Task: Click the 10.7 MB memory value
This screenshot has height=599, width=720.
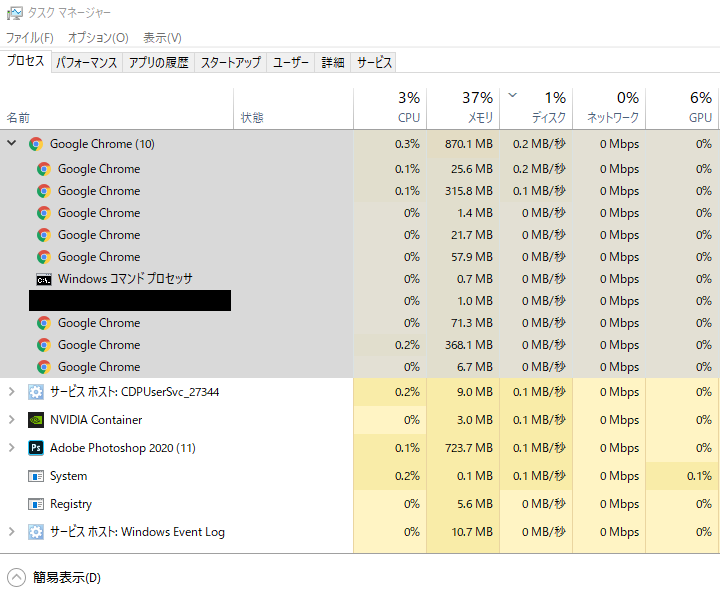Action: [x=472, y=532]
